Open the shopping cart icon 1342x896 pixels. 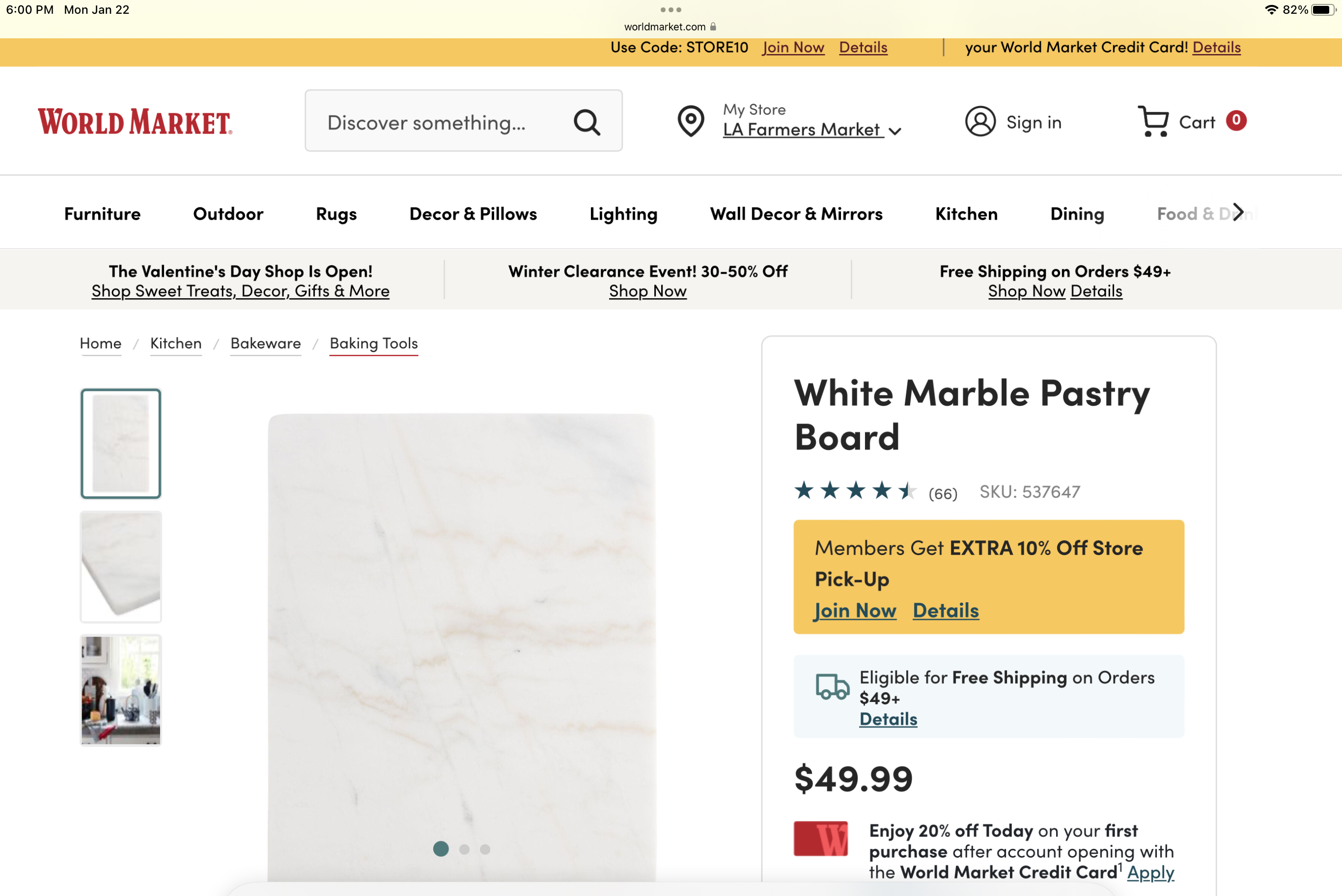tap(1153, 121)
